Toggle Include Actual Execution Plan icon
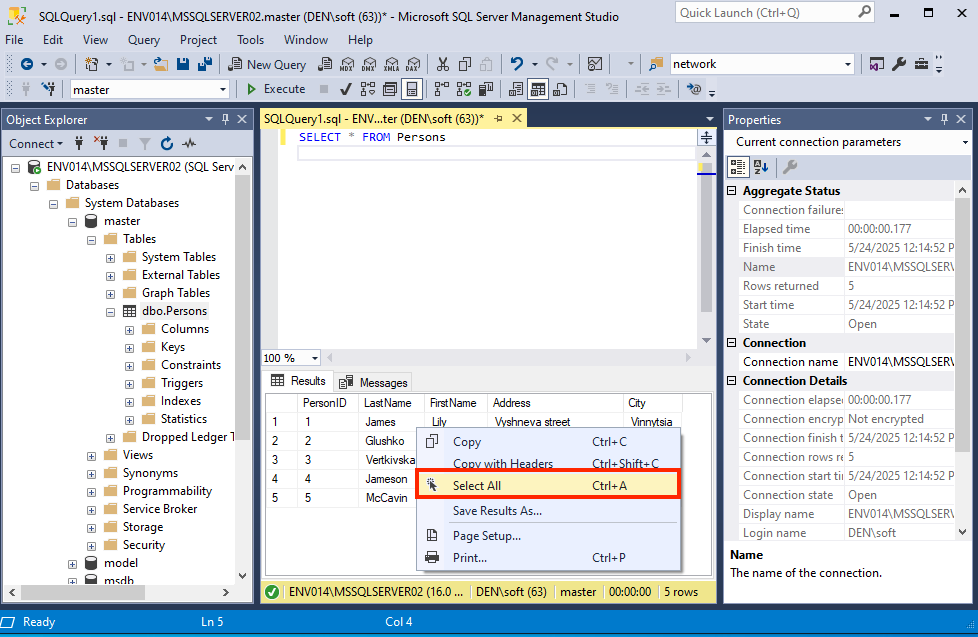The height and width of the screenshot is (637, 978). (x=442, y=89)
